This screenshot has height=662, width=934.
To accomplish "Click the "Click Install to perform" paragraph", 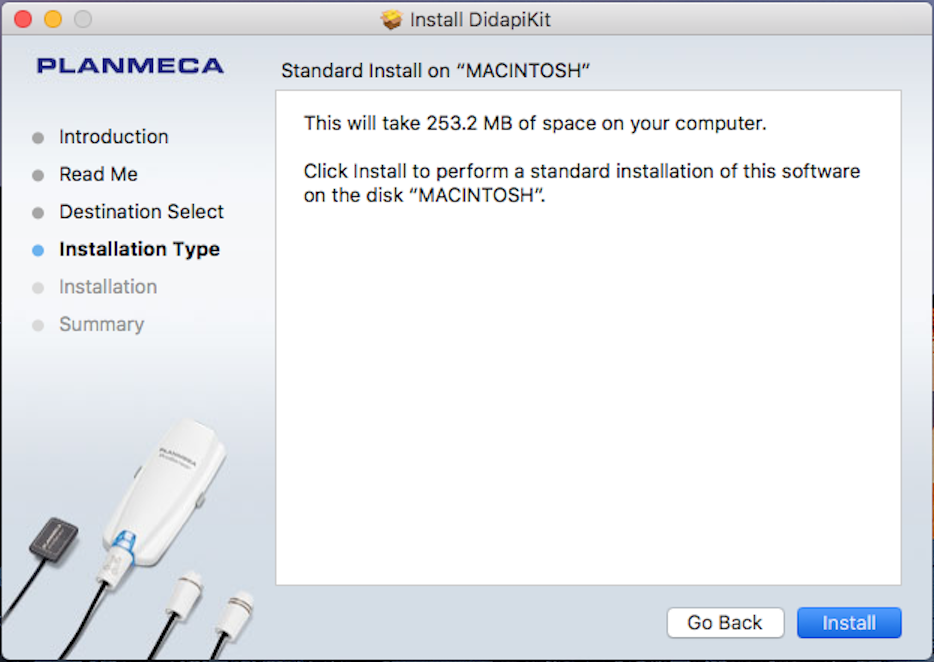I will pos(581,183).
